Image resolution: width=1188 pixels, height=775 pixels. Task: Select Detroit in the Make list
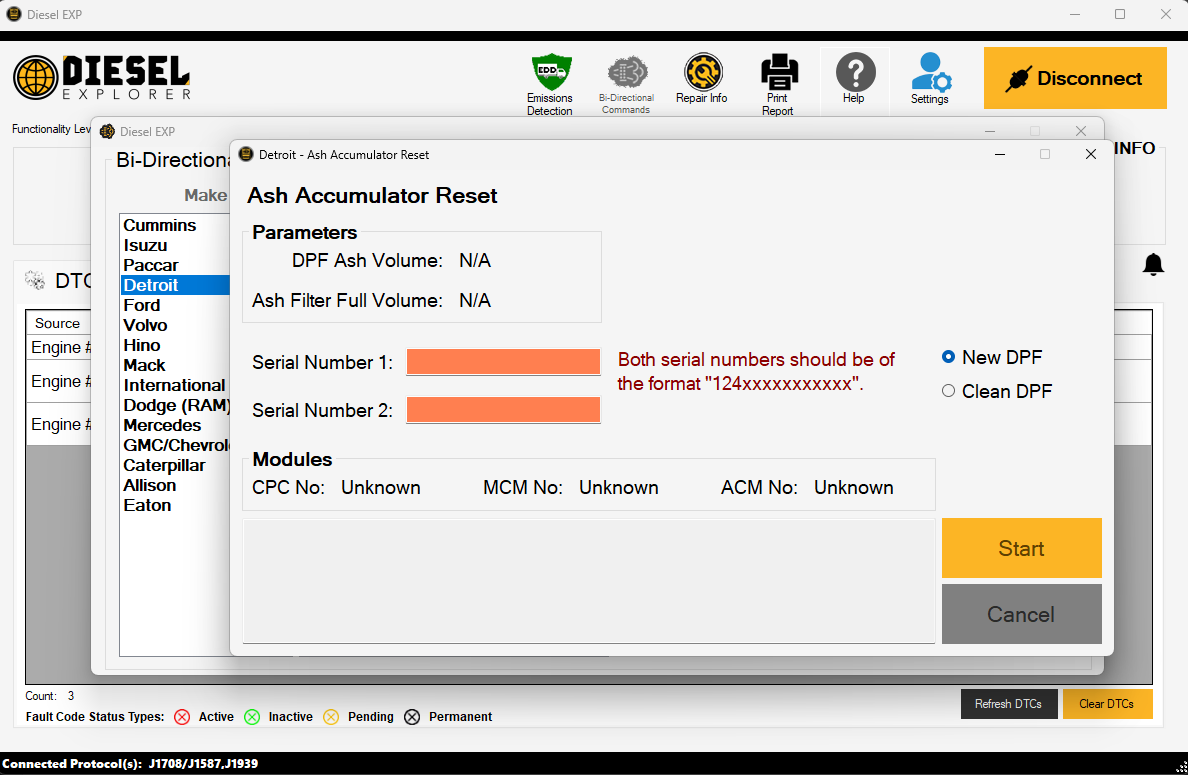point(175,285)
